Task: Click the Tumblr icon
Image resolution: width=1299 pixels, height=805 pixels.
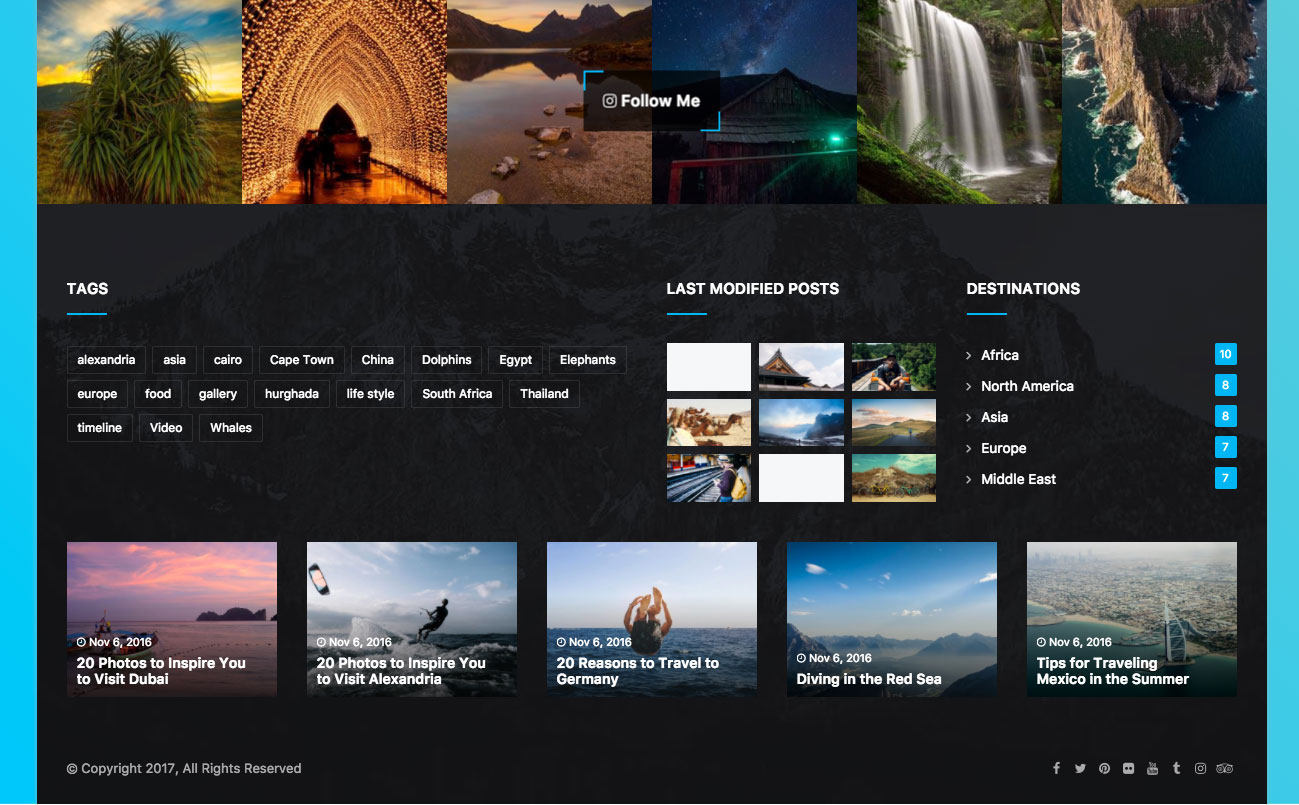Action: pos(1176,769)
